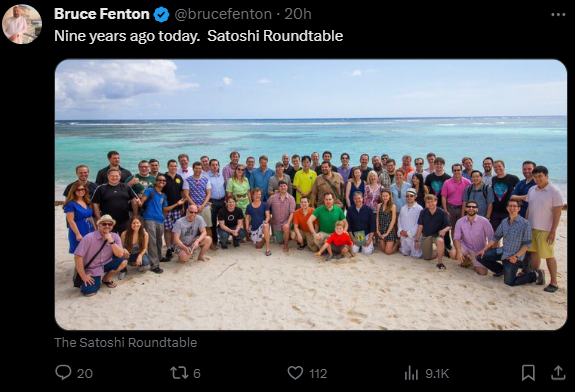Open the three-dot more options menu
This screenshot has width=575, height=392.
click(x=558, y=15)
